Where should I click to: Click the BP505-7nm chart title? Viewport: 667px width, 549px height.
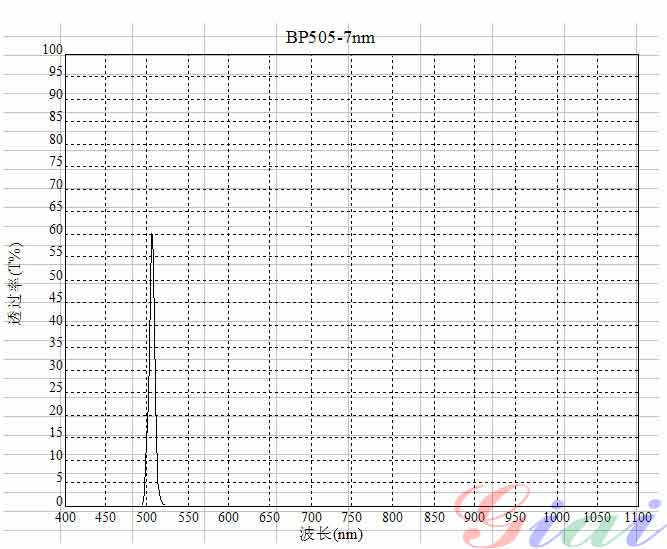pos(331,38)
